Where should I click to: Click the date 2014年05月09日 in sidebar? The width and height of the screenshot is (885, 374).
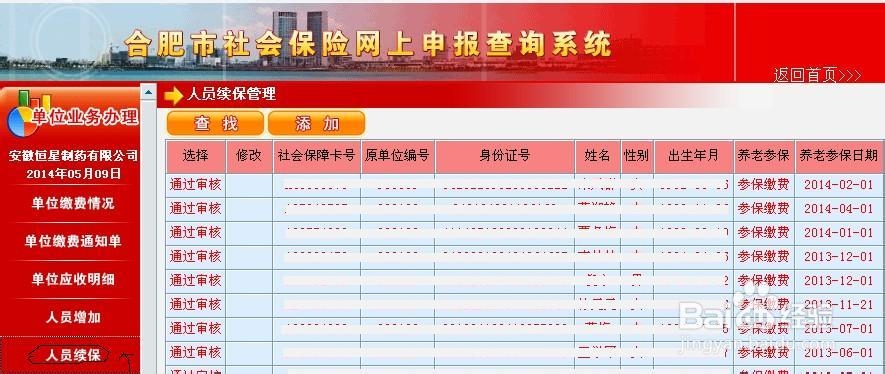pyautogui.click(x=73, y=173)
